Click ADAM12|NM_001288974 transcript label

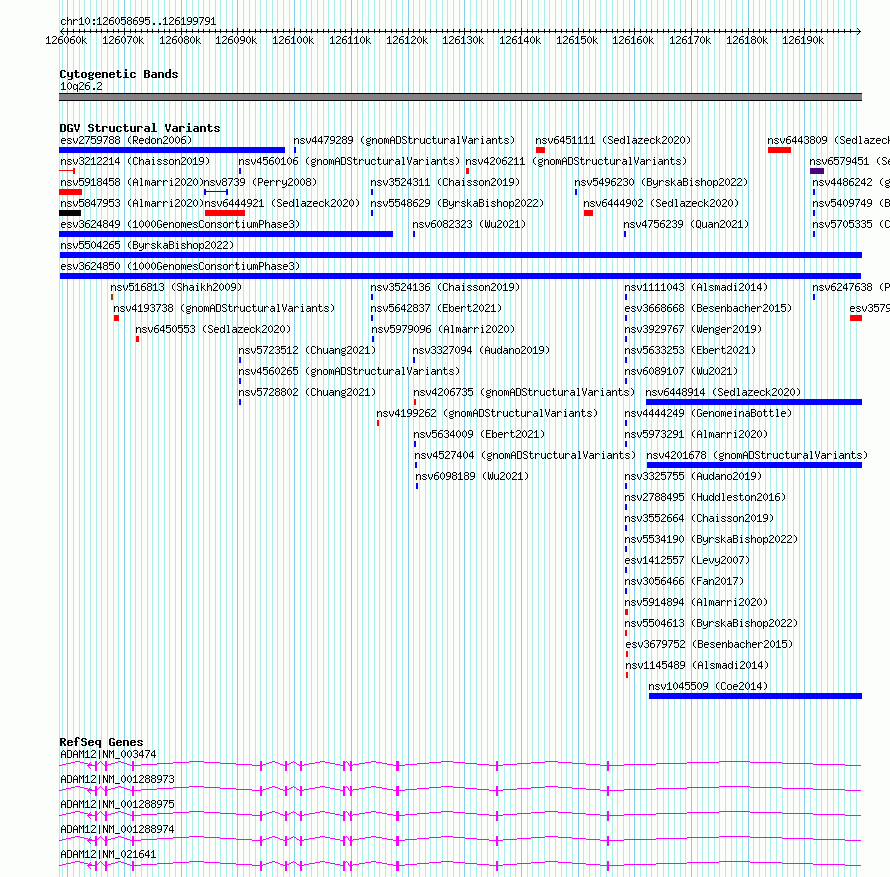(117, 829)
